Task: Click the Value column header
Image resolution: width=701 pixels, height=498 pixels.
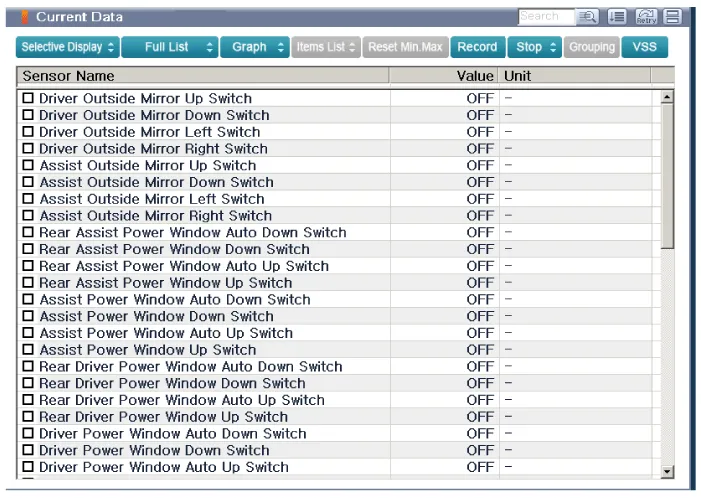Action: point(475,76)
